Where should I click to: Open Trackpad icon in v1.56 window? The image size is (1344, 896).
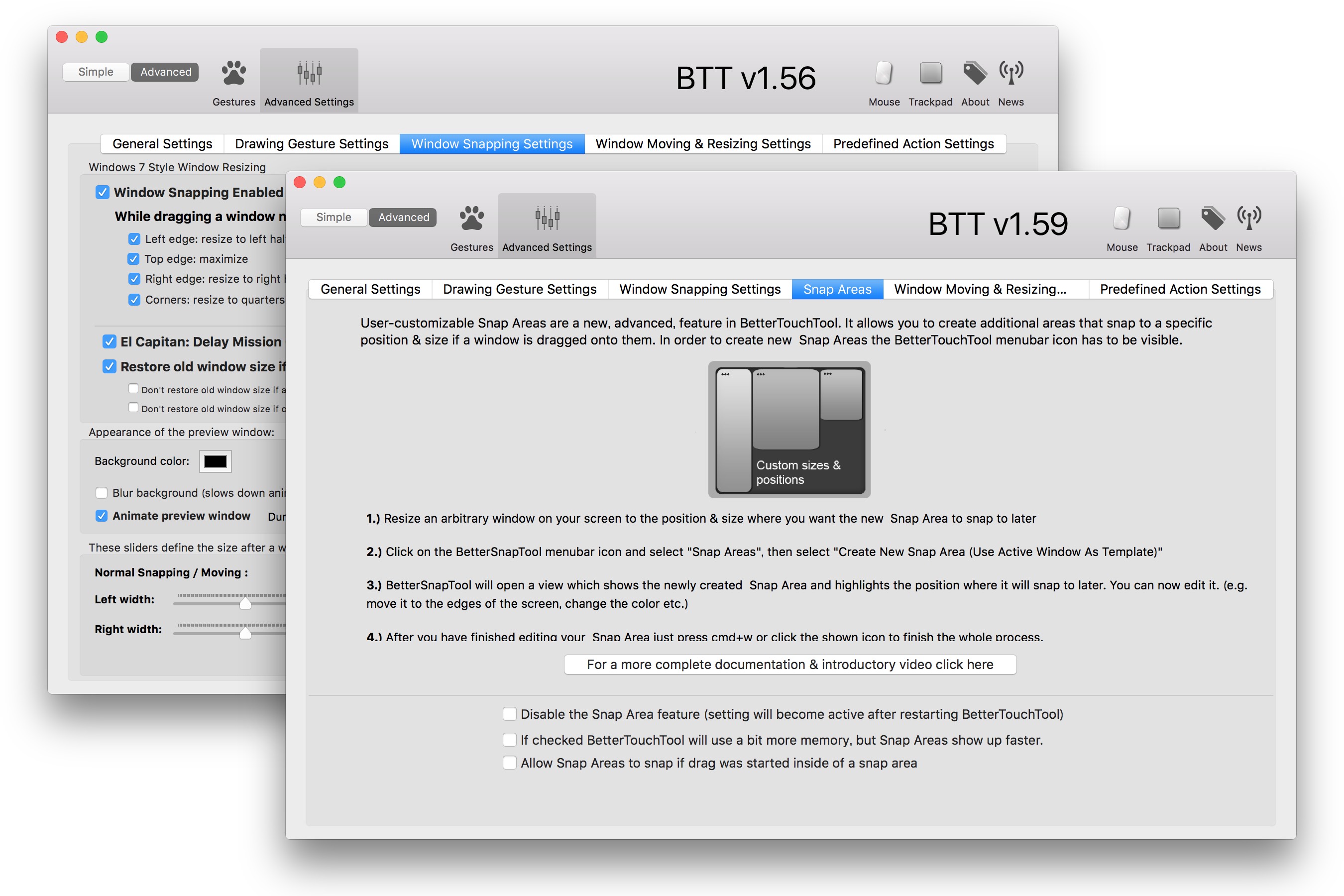(x=930, y=74)
